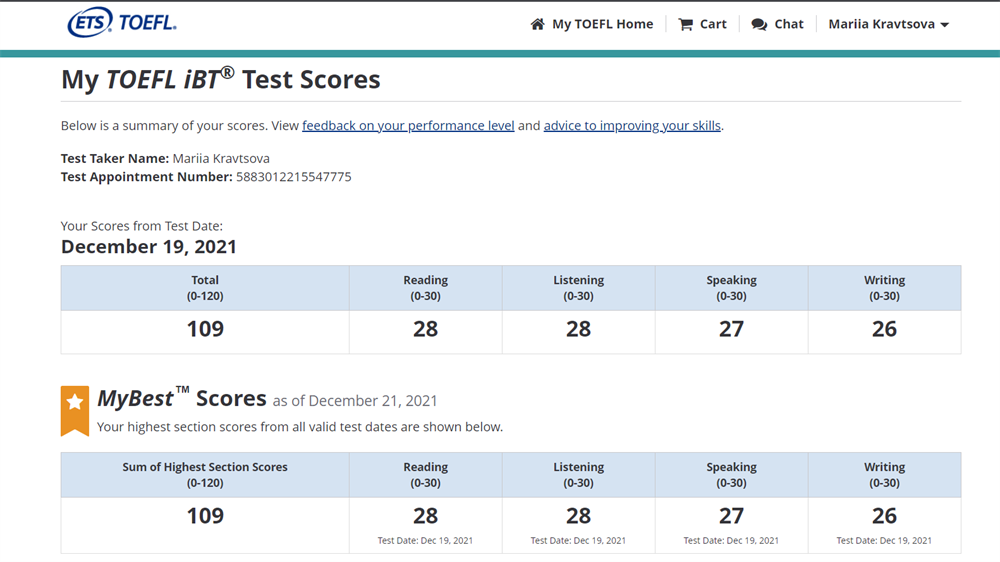This screenshot has width=1000, height=562.
Task: Click Listening (0-30) header in MyBest table
Action: [x=578, y=475]
